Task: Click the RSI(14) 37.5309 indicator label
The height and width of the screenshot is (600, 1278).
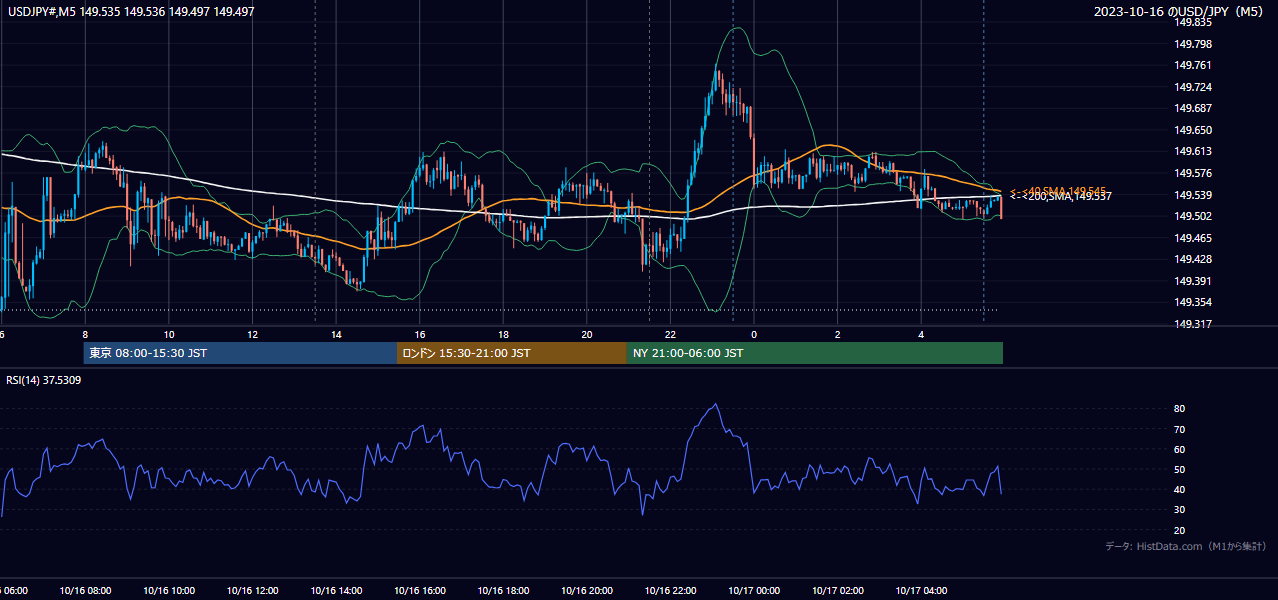Action: coord(44,380)
